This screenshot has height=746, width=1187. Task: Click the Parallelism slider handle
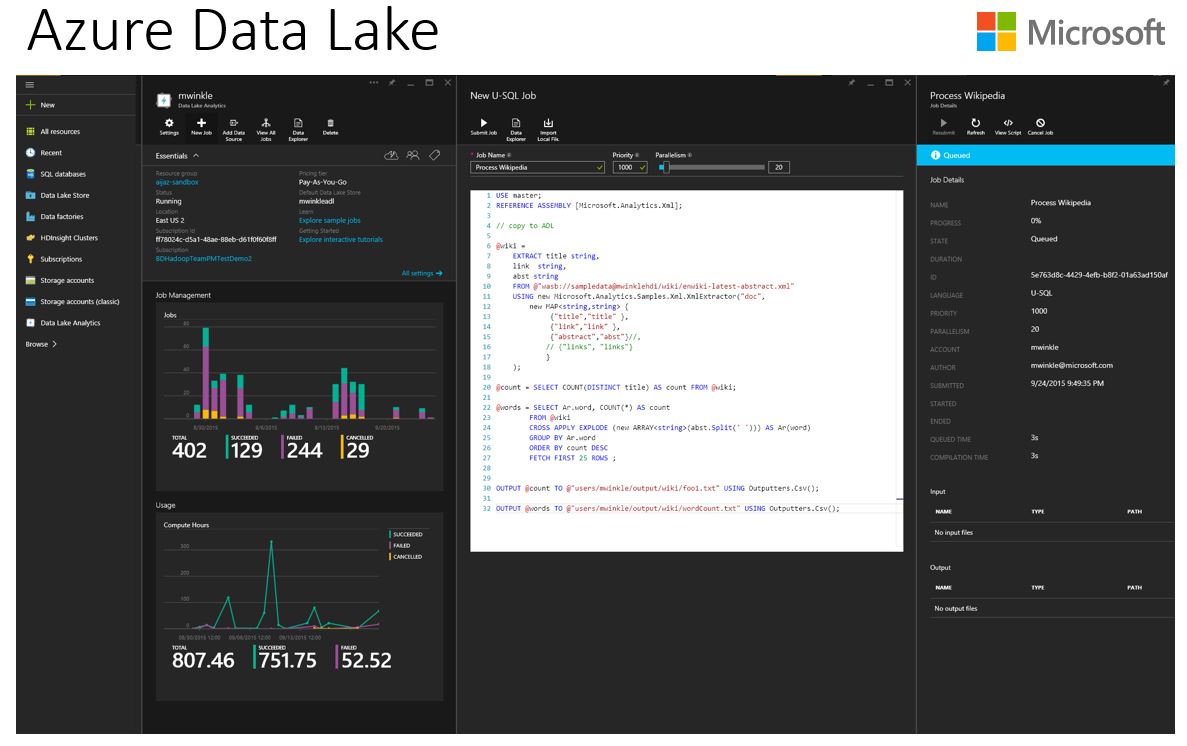point(665,167)
